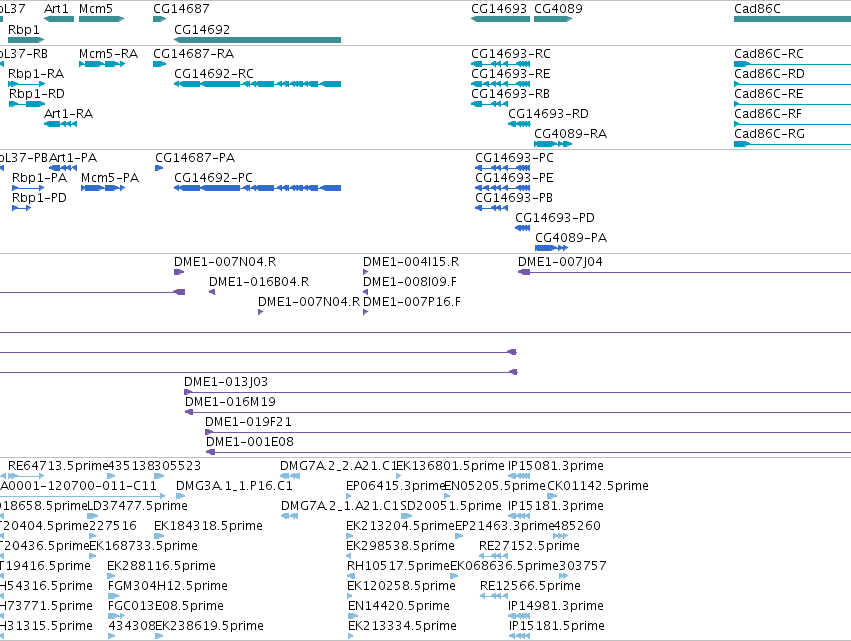Viewport: 851px width, 641px height.
Task: Click the Rbp1-RD transcript label
Action: point(36,94)
